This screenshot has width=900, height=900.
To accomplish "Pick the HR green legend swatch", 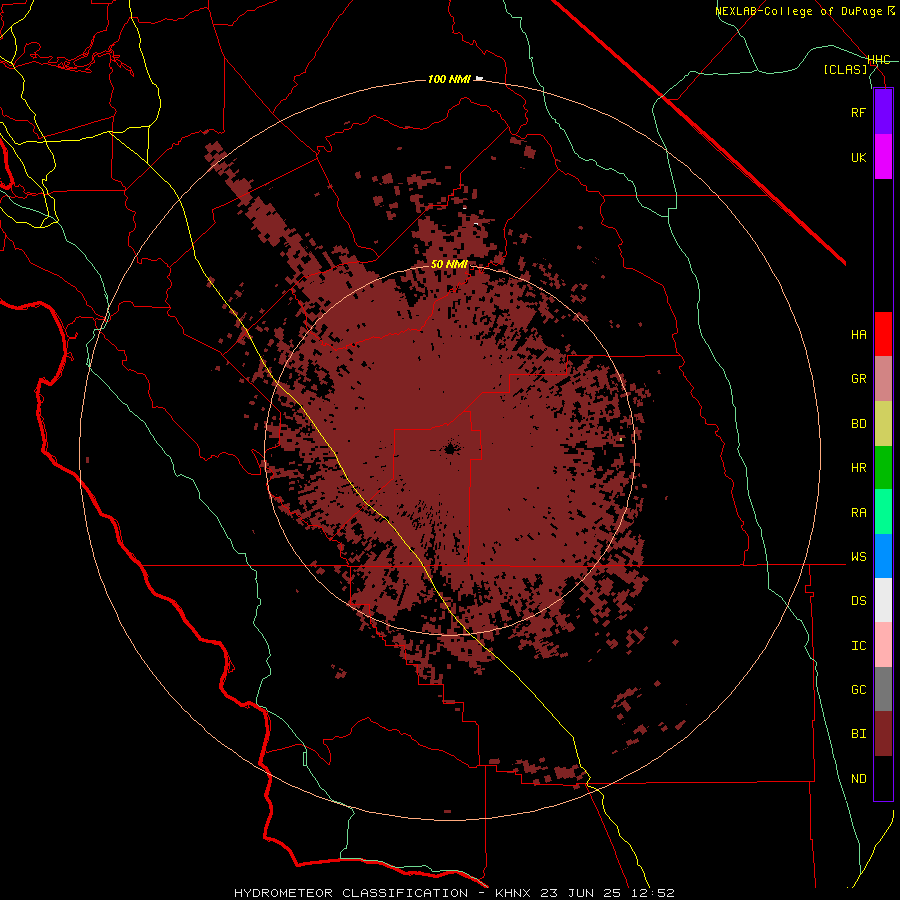I will 883,468.
